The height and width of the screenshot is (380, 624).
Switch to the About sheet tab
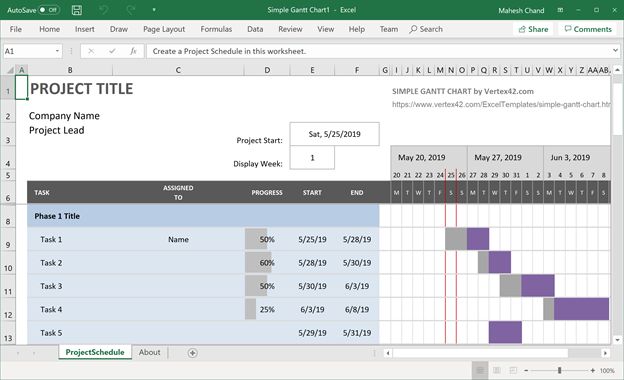tap(150, 352)
